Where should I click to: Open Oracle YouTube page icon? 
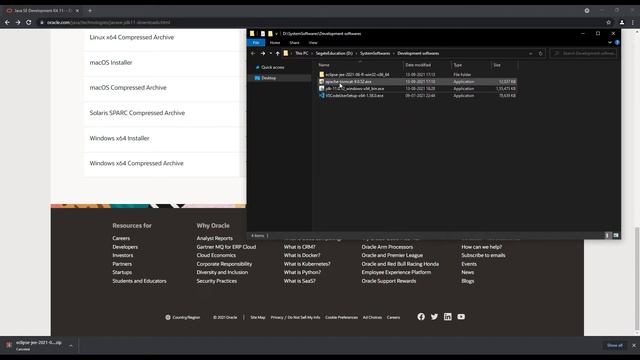click(x=461, y=317)
